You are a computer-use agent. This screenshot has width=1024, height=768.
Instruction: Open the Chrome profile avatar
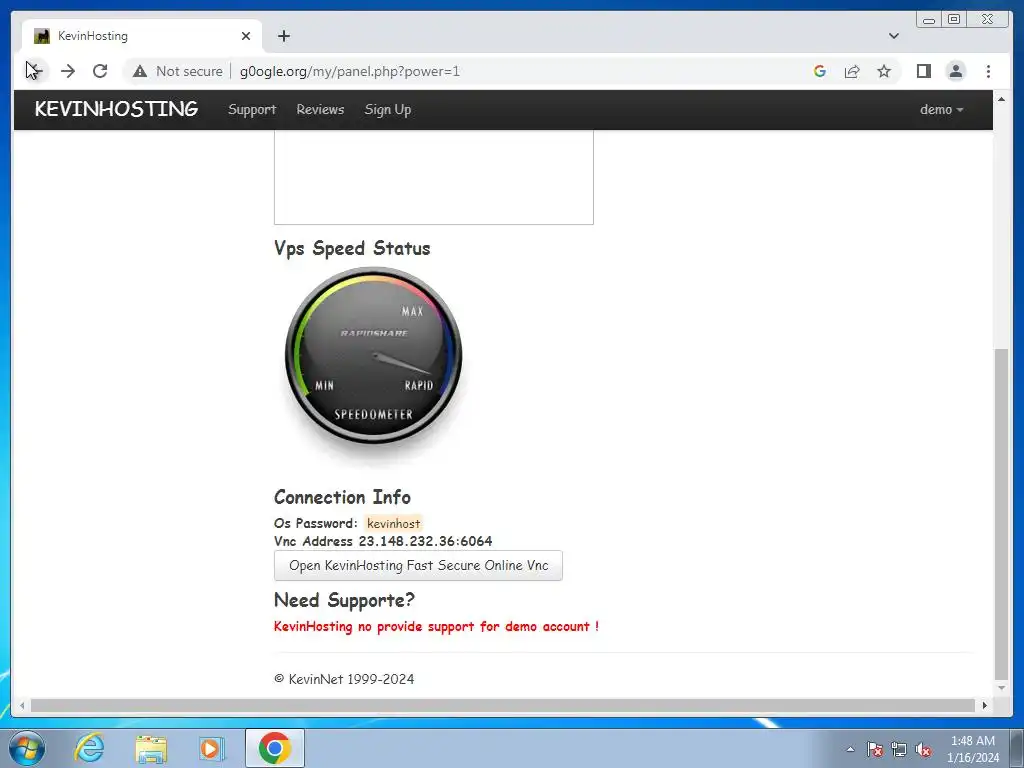(x=955, y=71)
